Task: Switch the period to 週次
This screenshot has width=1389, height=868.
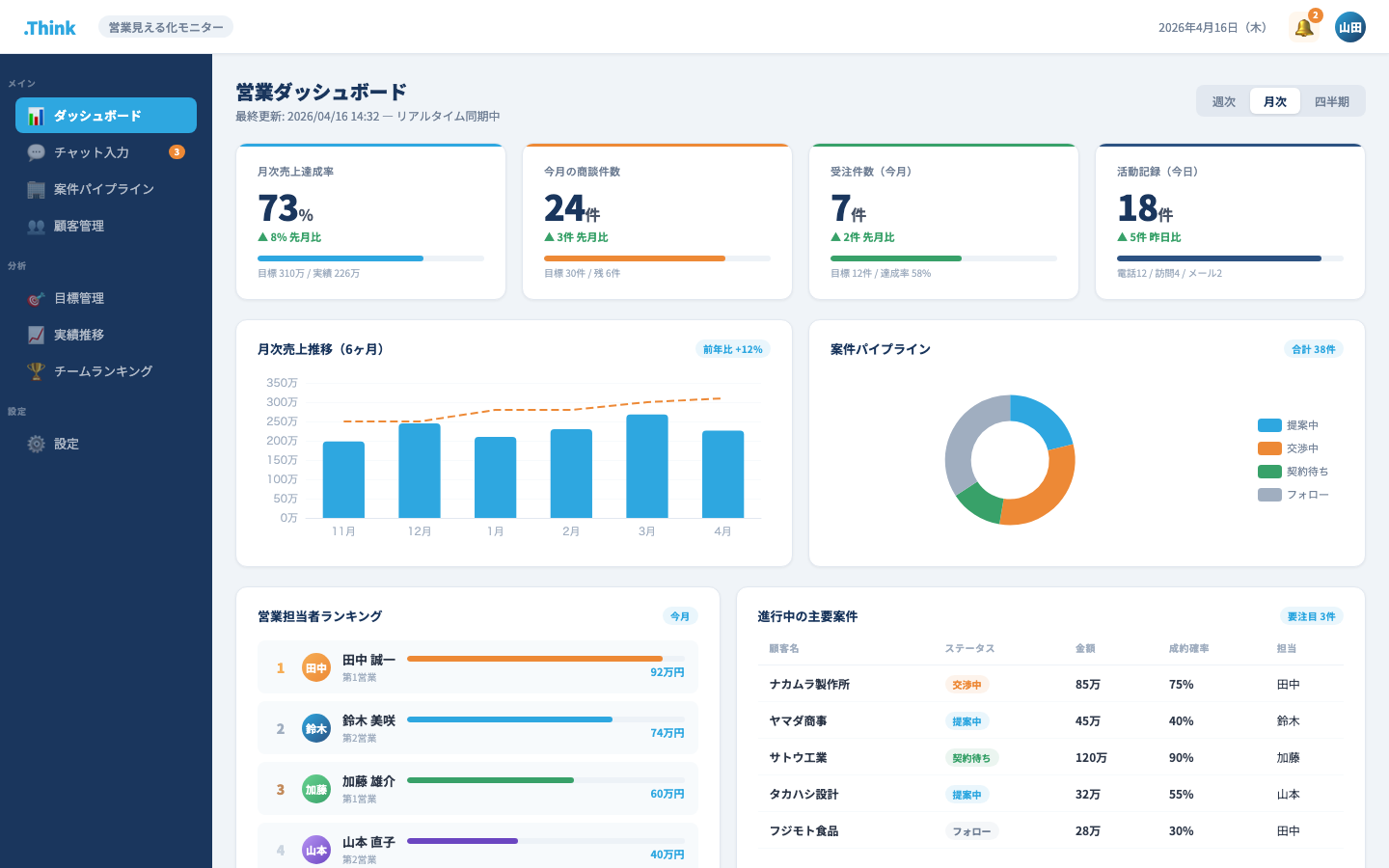Action: coord(1224,101)
